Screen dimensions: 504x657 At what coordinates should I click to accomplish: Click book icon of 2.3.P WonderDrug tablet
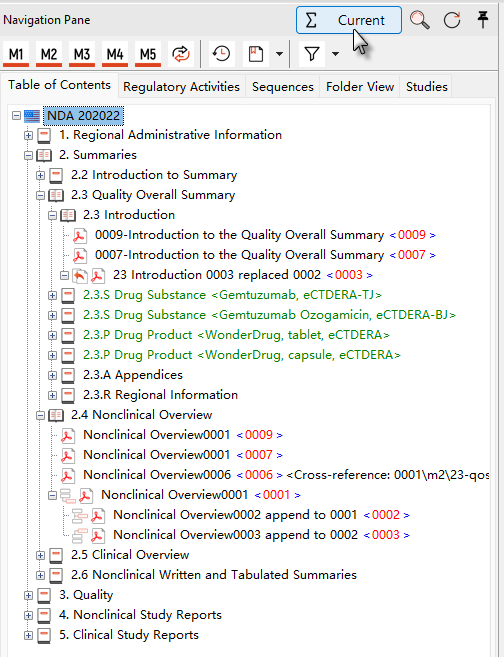(x=68, y=335)
